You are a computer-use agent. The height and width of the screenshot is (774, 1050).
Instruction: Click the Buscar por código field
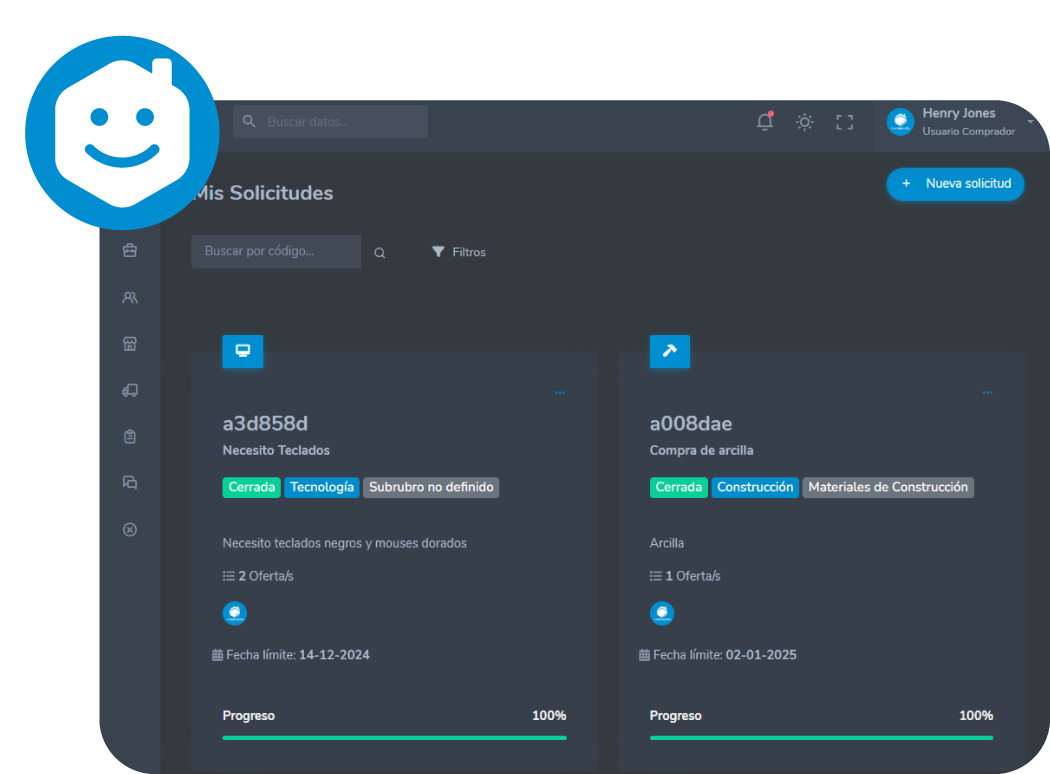tap(276, 252)
